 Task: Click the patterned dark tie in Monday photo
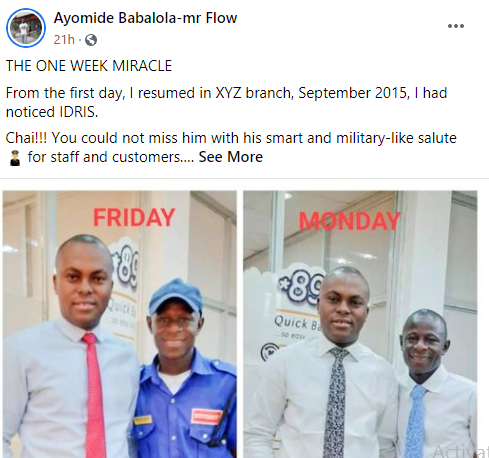pos(336,402)
